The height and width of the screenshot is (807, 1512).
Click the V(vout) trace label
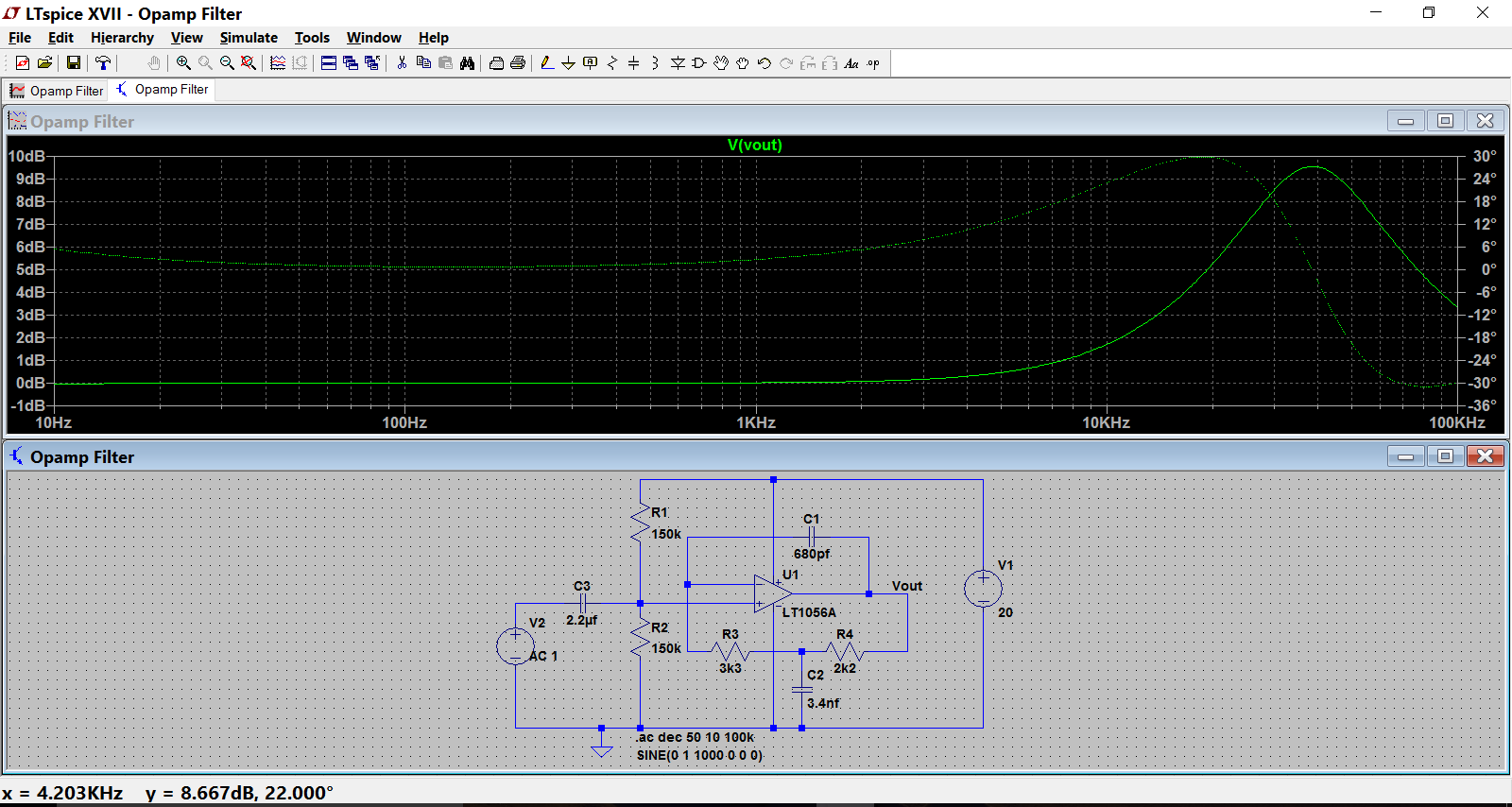coord(754,146)
